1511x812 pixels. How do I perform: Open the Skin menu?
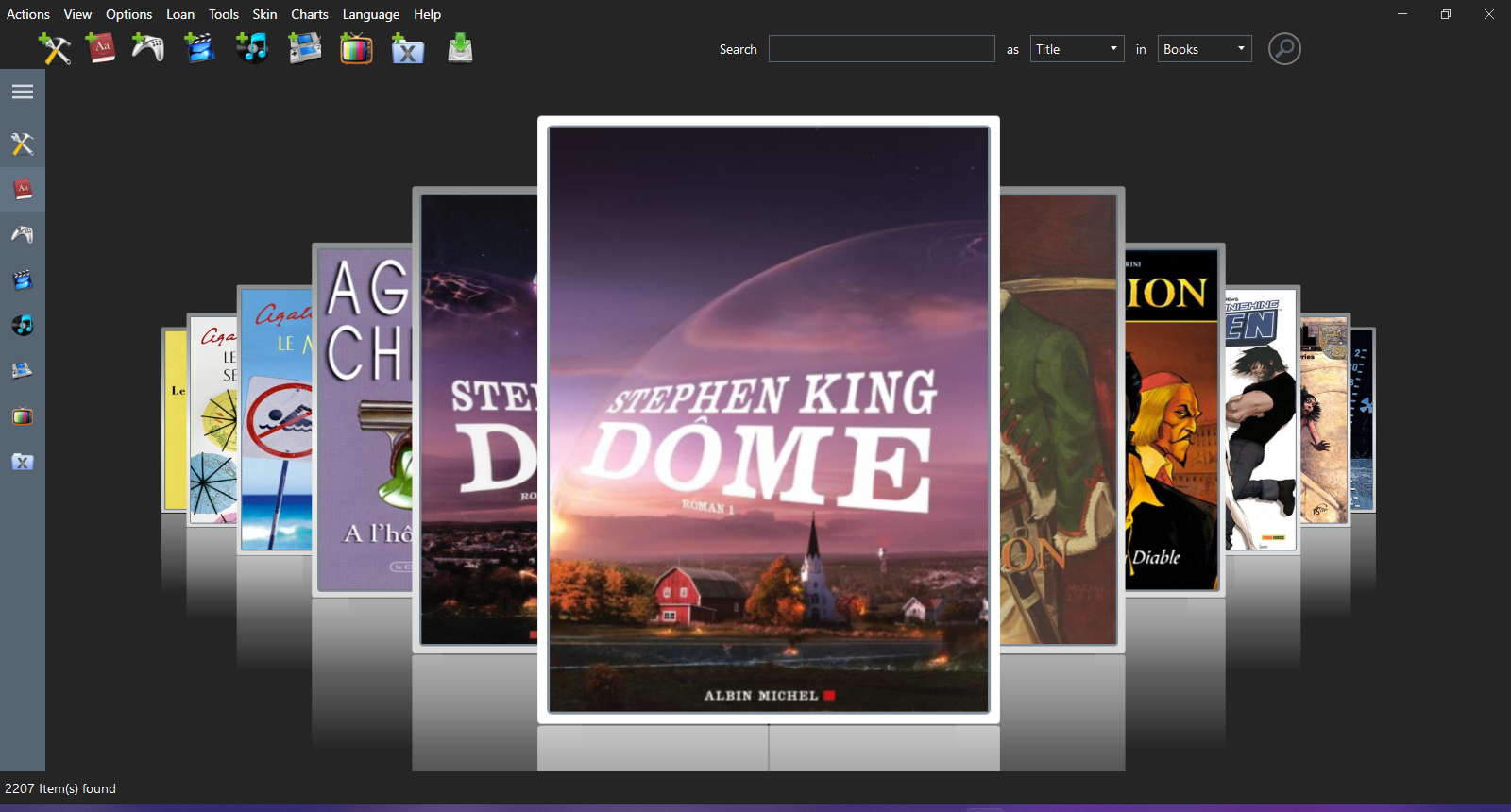264,14
